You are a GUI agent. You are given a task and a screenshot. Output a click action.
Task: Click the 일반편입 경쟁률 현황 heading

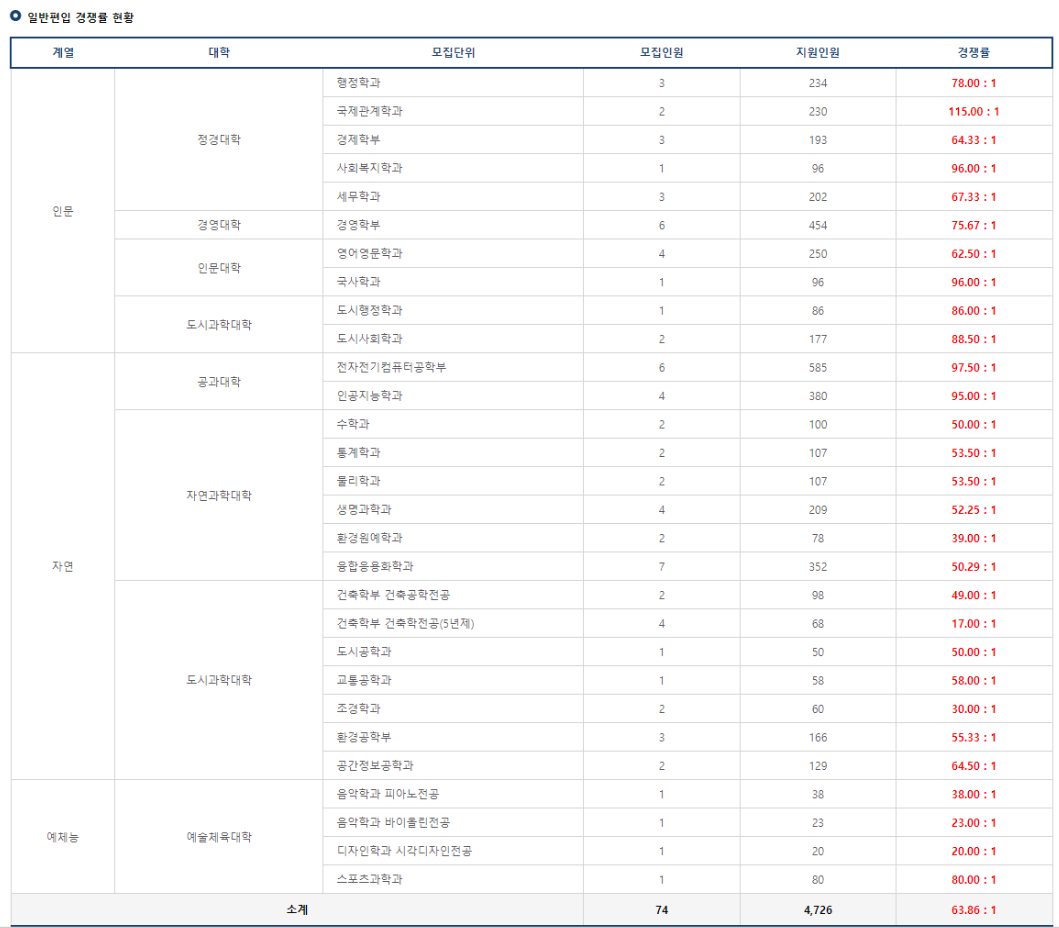coord(80,18)
